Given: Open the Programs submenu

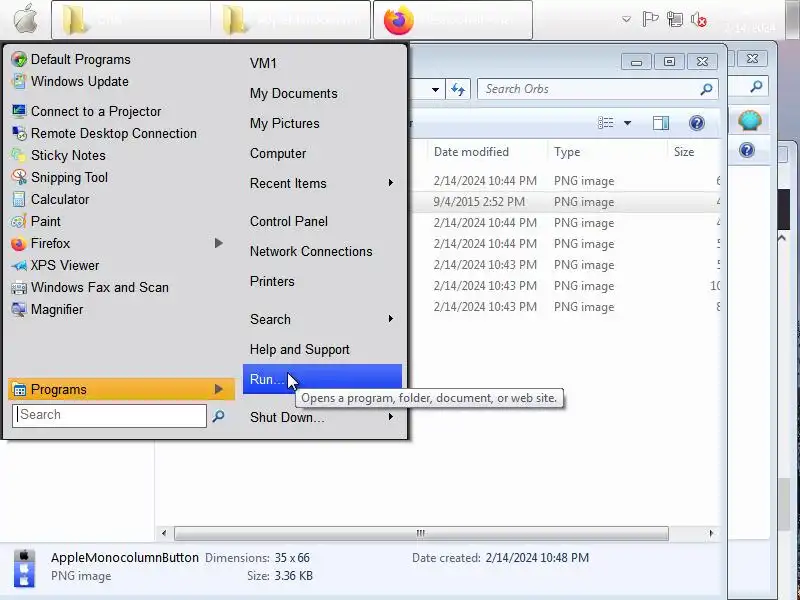Looking at the screenshot, I should [x=121, y=389].
